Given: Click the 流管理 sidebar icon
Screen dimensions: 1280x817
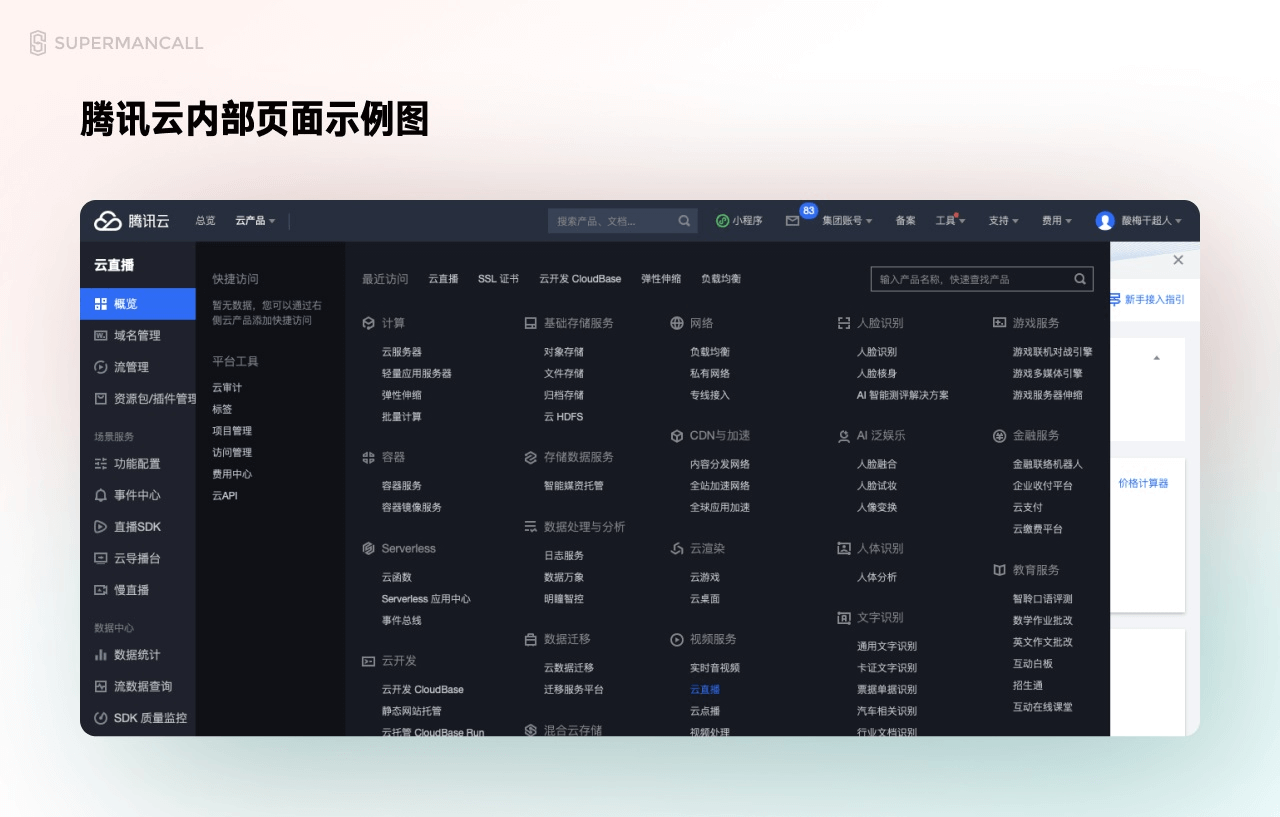Looking at the screenshot, I should [x=100, y=367].
